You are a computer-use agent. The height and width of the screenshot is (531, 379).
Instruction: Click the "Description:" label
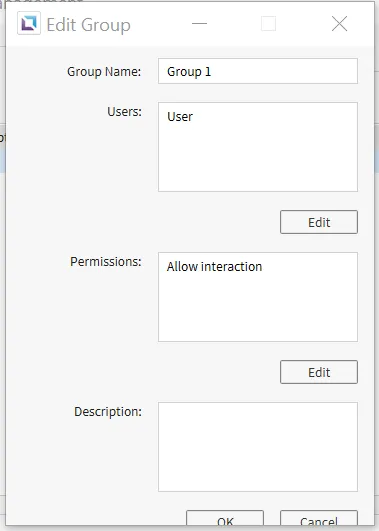click(x=108, y=412)
